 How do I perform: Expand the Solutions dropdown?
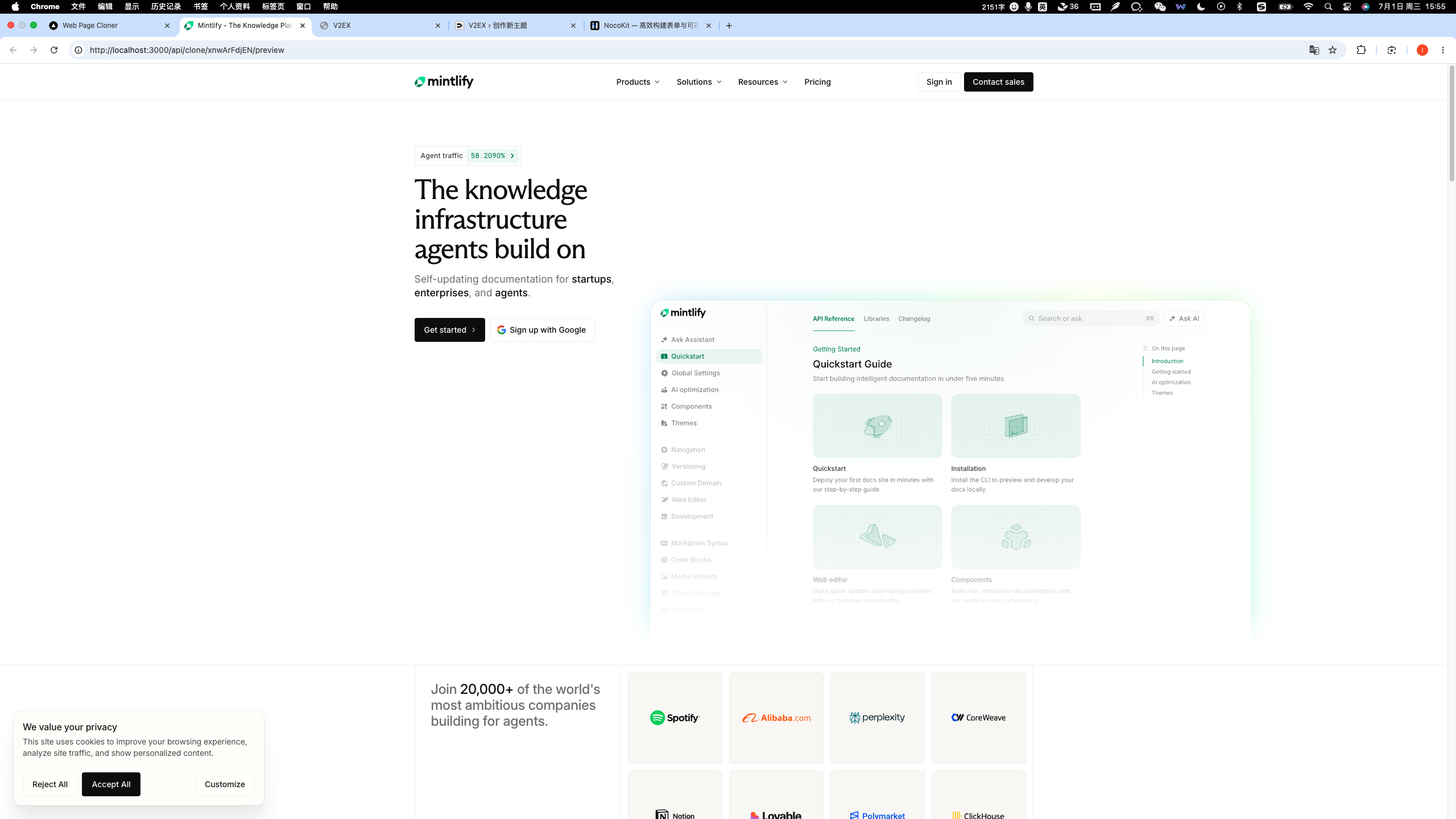click(x=699, y=82)
